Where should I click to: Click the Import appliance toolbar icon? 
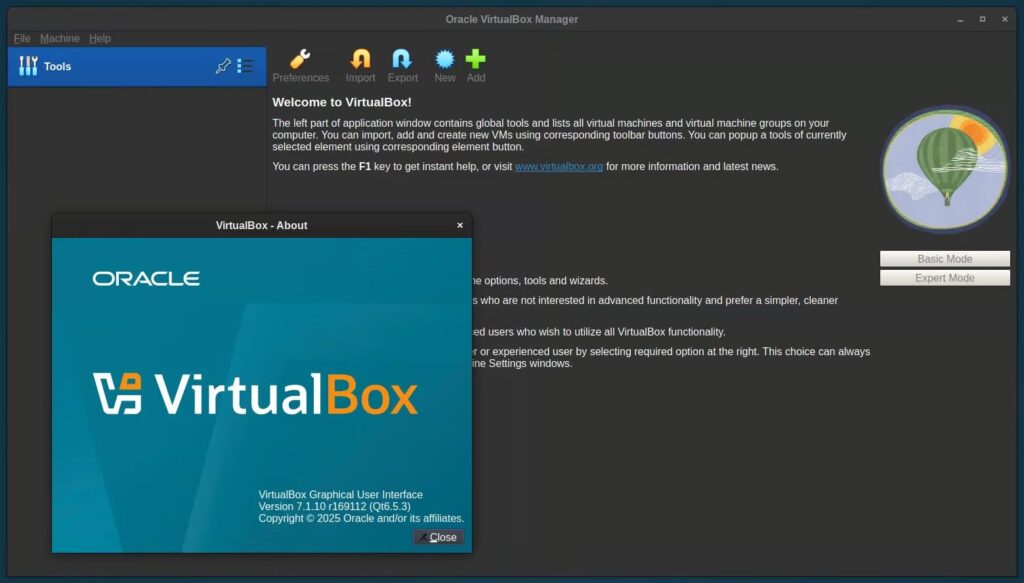360,62
